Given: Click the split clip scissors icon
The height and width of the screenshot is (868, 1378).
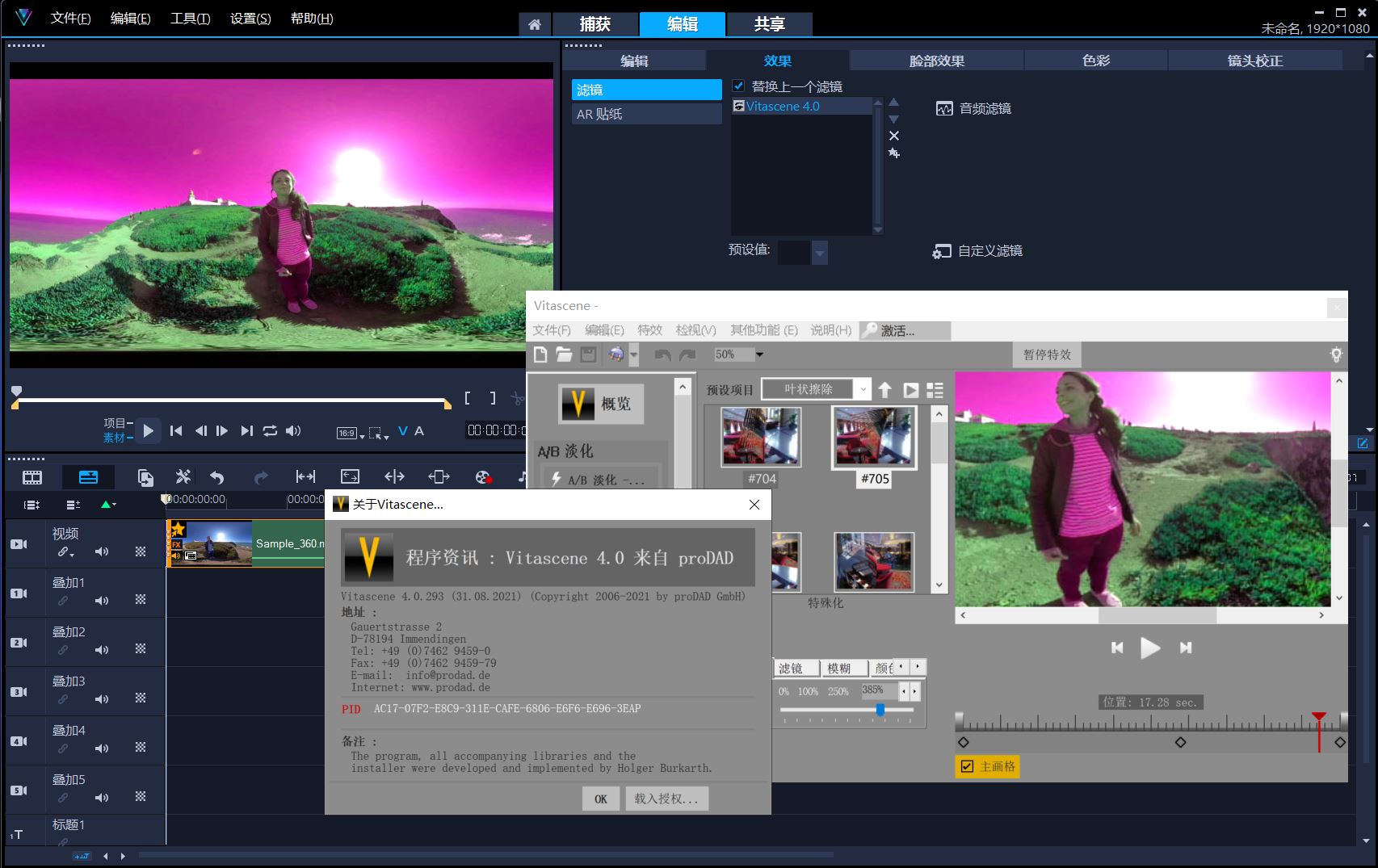Looking at the screenshot, I should coord(517,398).
